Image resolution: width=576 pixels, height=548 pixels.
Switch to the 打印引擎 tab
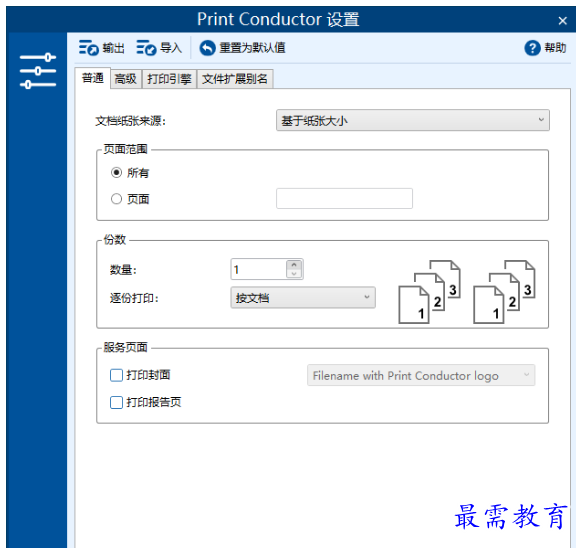[x=169, y=79]
